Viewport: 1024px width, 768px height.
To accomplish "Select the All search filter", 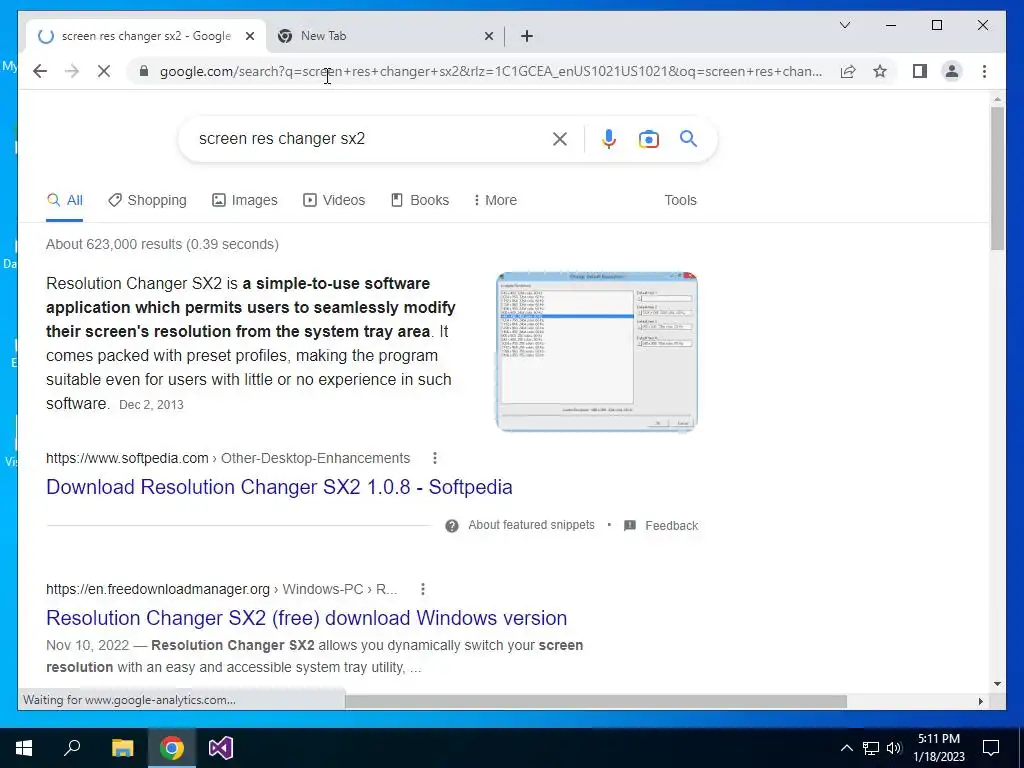I will (x=65, y=200).
